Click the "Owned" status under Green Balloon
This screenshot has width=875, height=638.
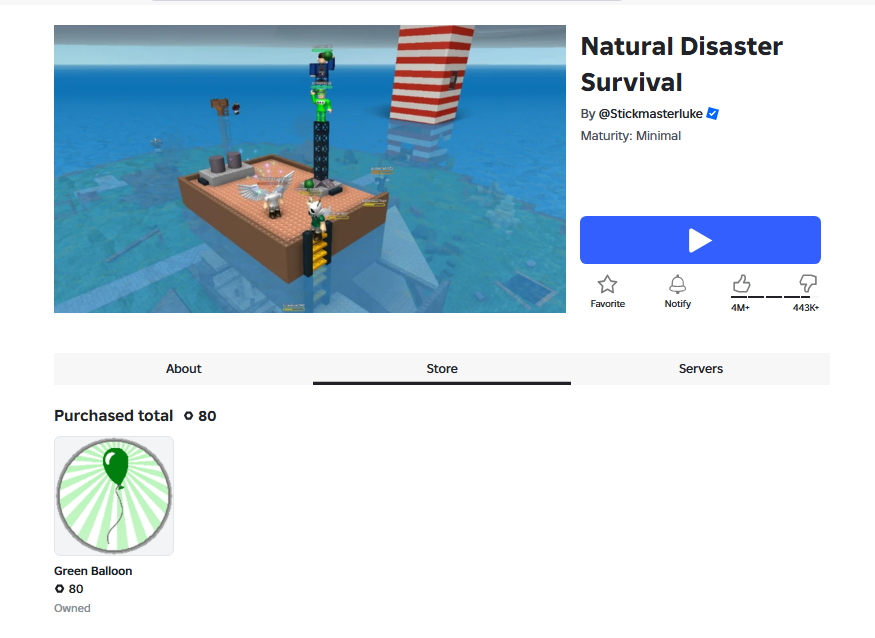point(72,608)
